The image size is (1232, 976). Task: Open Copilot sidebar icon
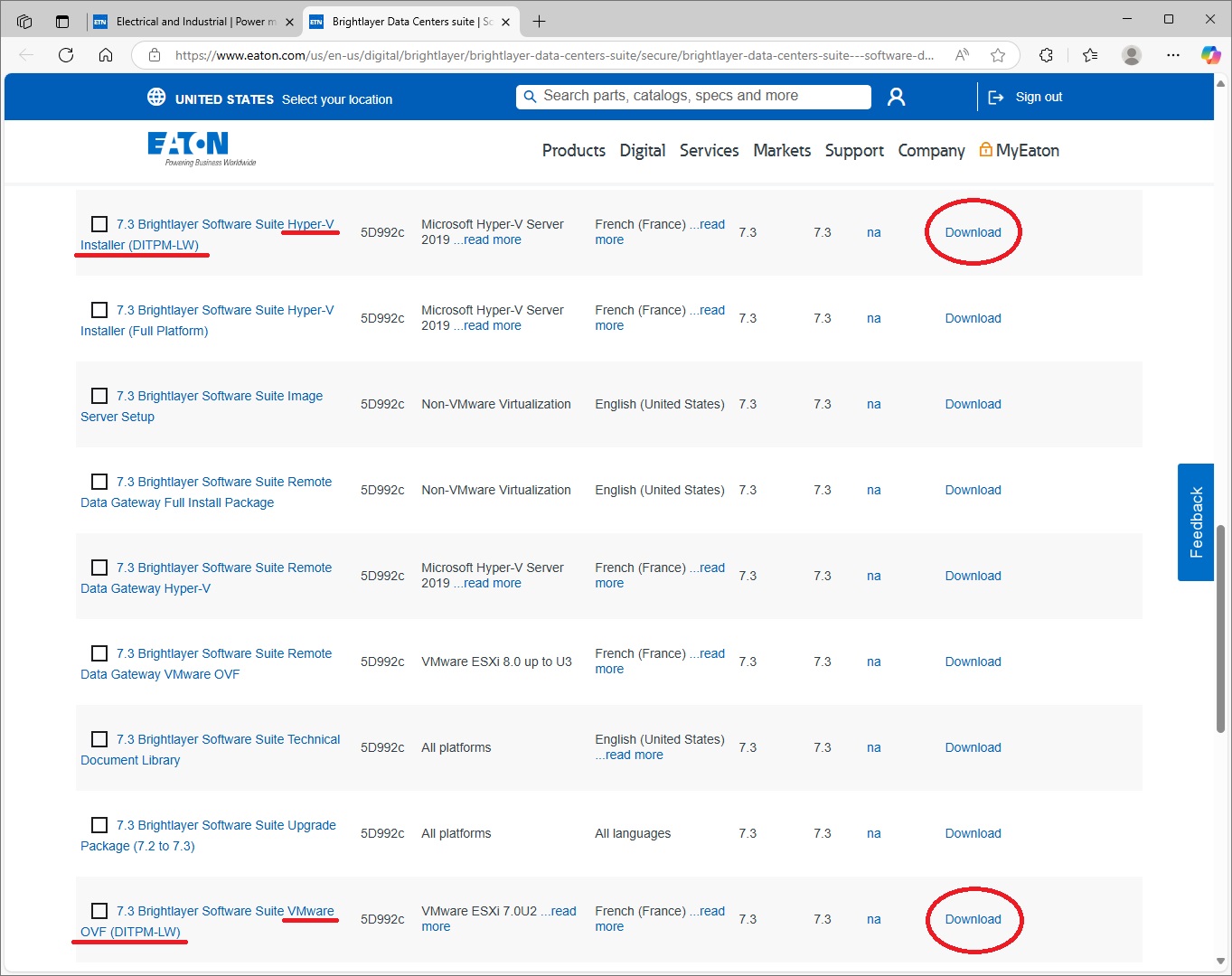click(1210, 55)
